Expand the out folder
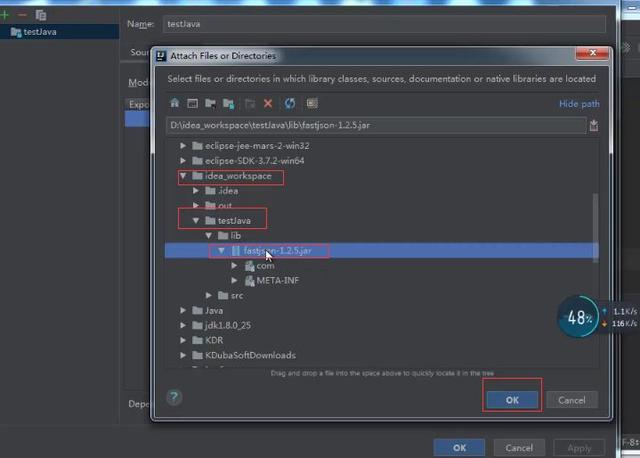The image size is (640, 458). tap(196, 205)
